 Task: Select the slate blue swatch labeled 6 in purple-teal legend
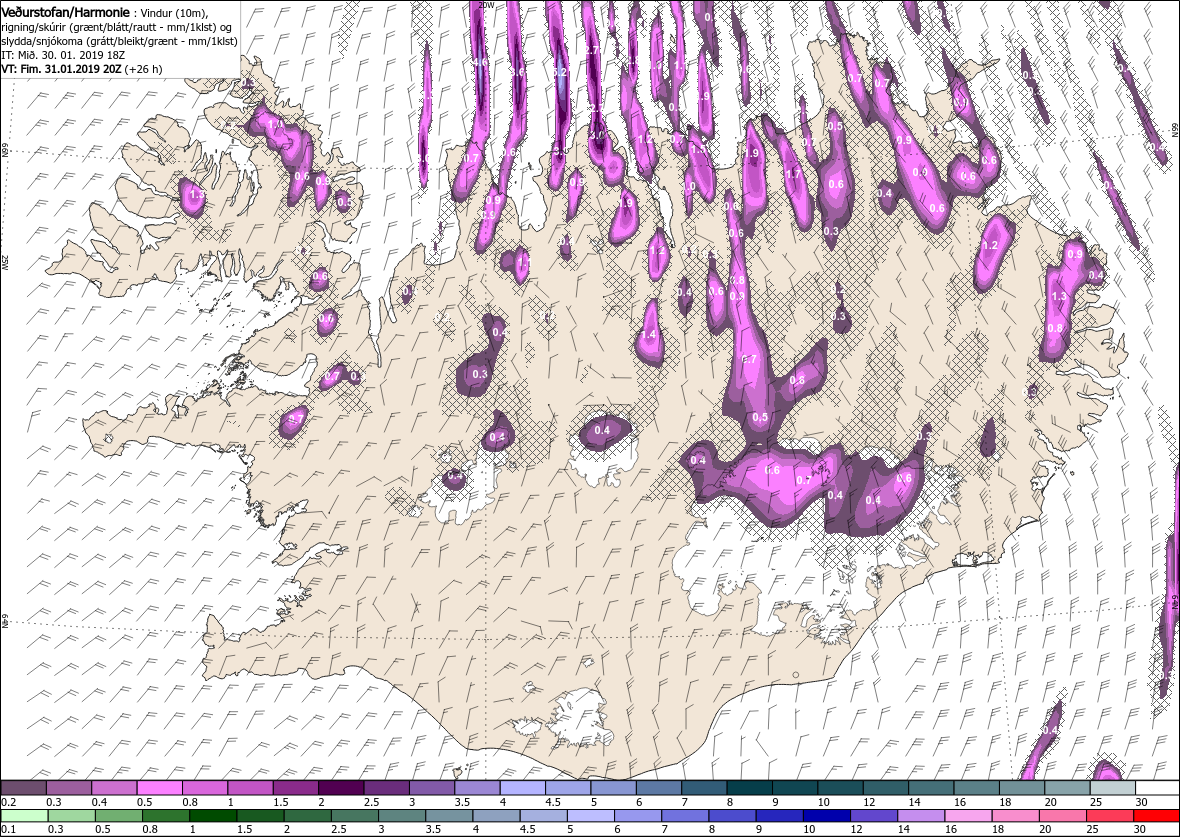coord(659,787)
